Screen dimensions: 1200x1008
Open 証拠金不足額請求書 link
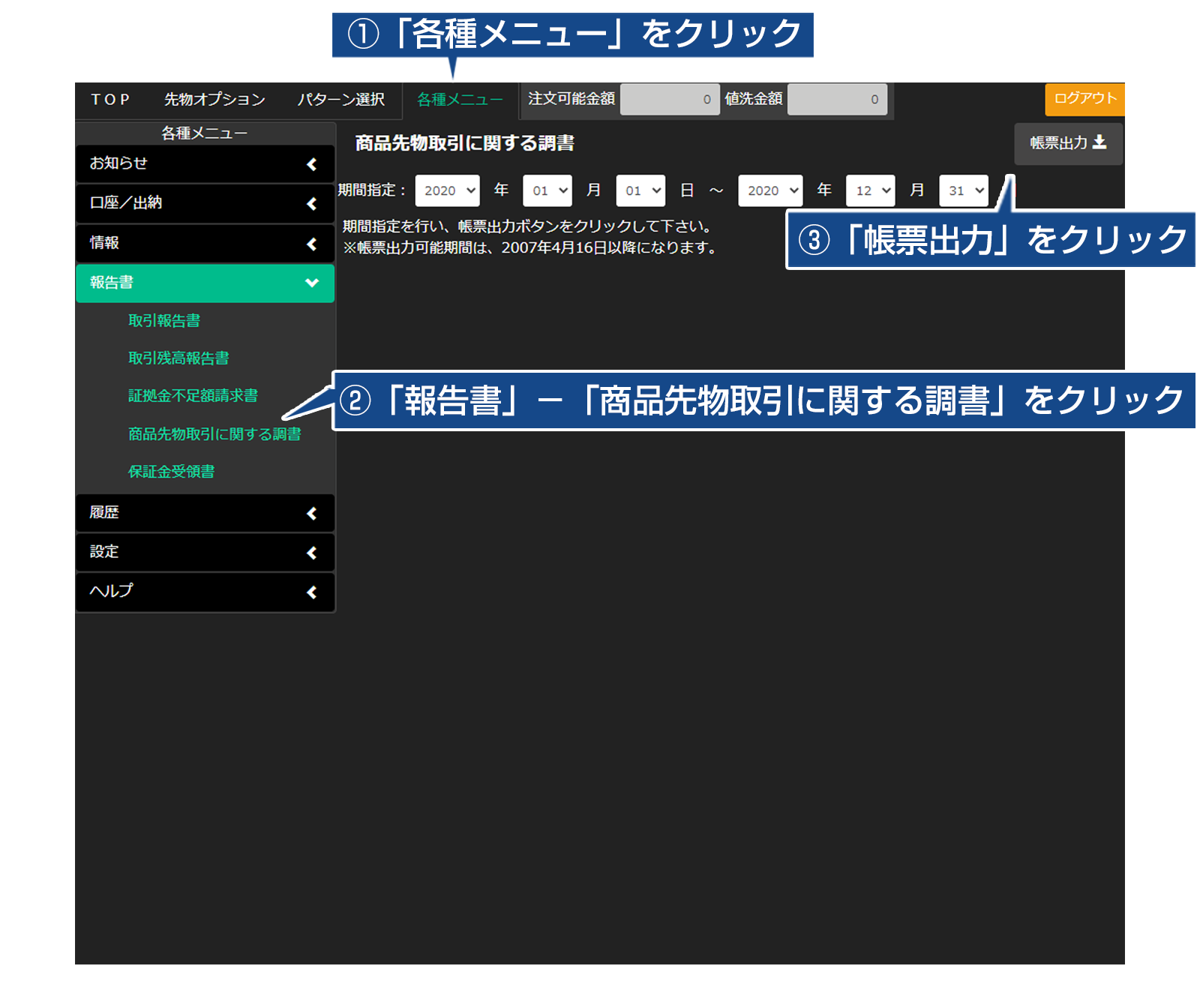pyautogui.click(x=193, y=396)
